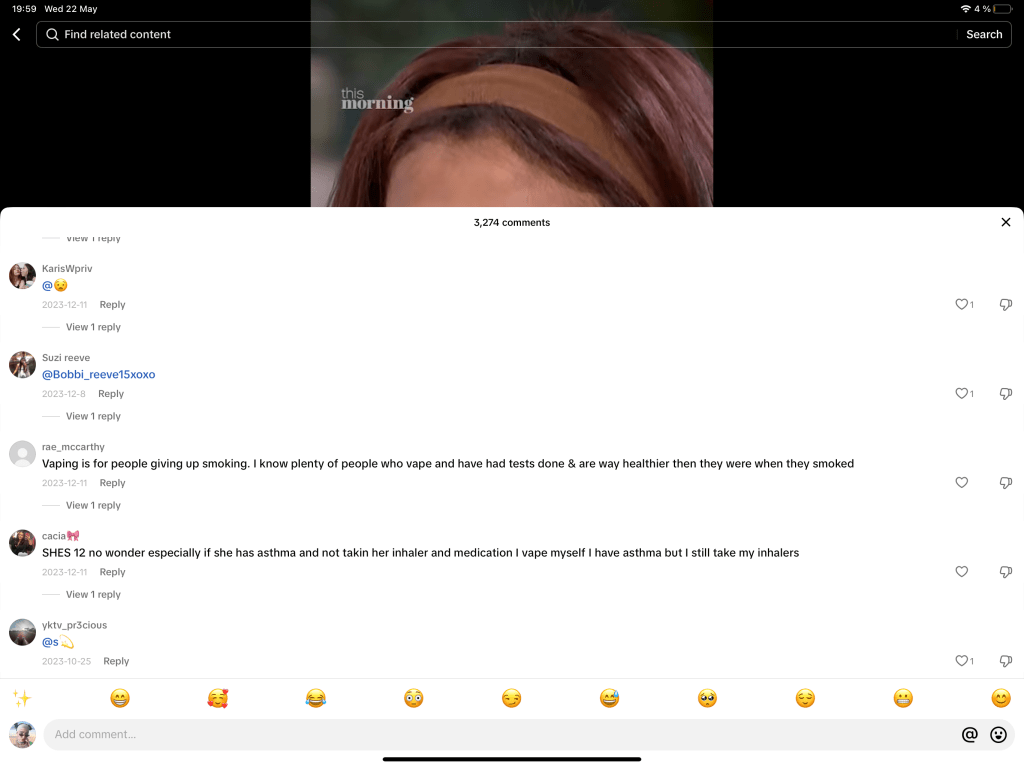
Task: Like the comment by rae_mccarthy
Action: tap(962, 483)
